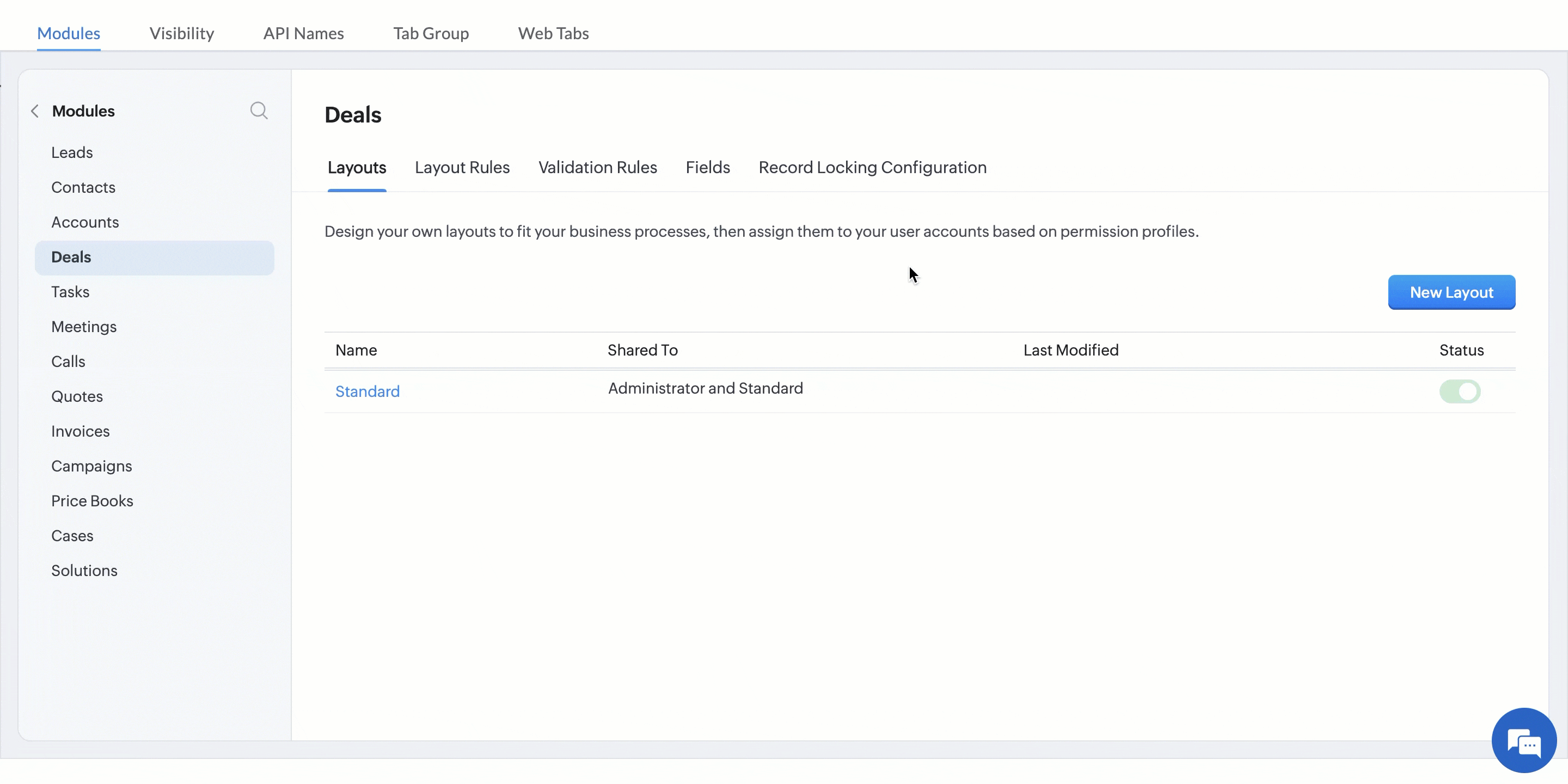Click the Status column header
1568x784 pixels.
1461,350
